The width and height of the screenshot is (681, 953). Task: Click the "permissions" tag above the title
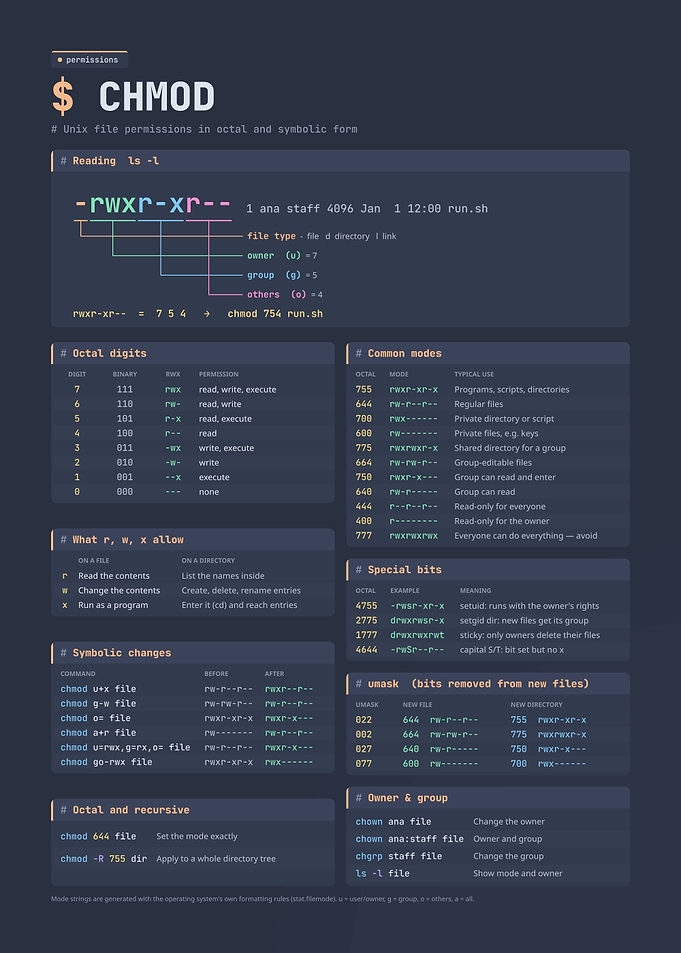click(89, 60)
